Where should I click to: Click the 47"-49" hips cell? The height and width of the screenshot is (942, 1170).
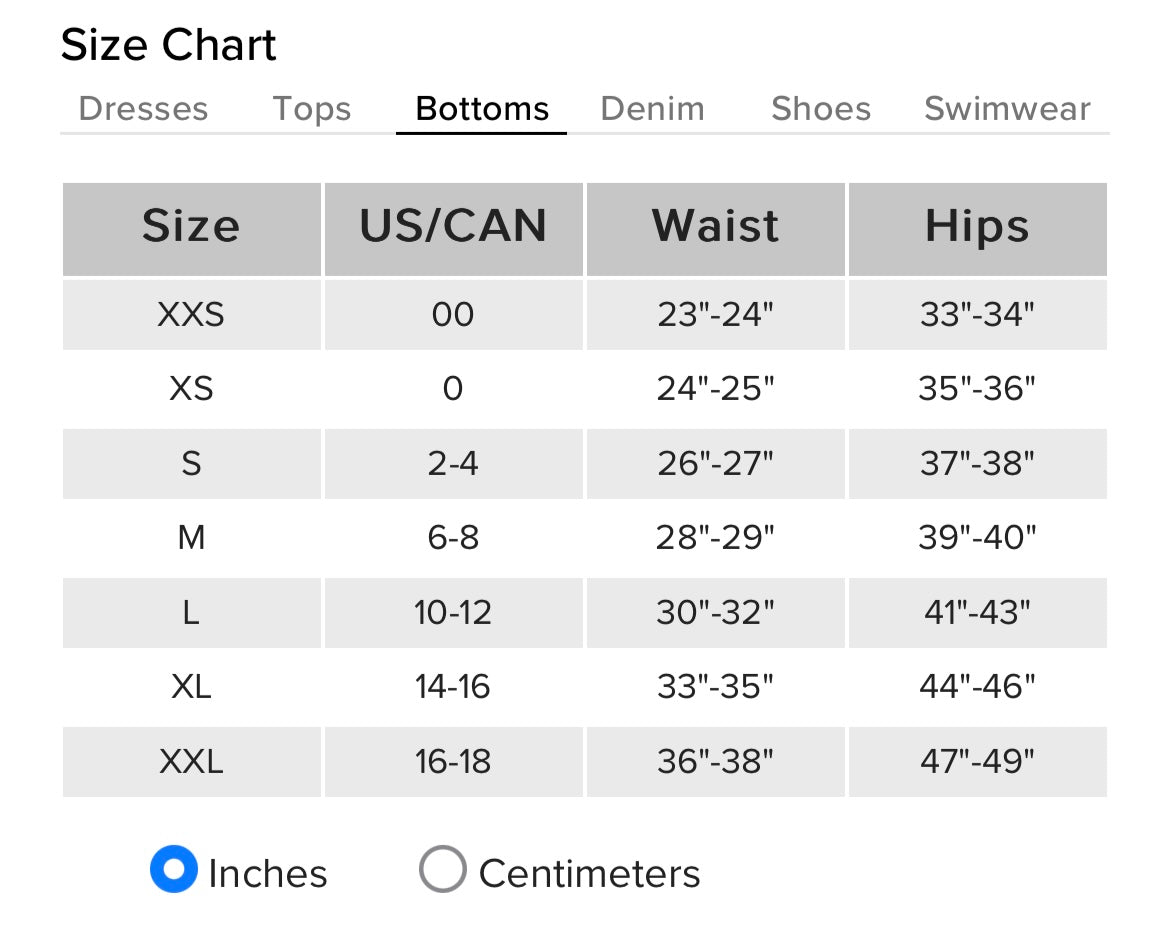977,762
